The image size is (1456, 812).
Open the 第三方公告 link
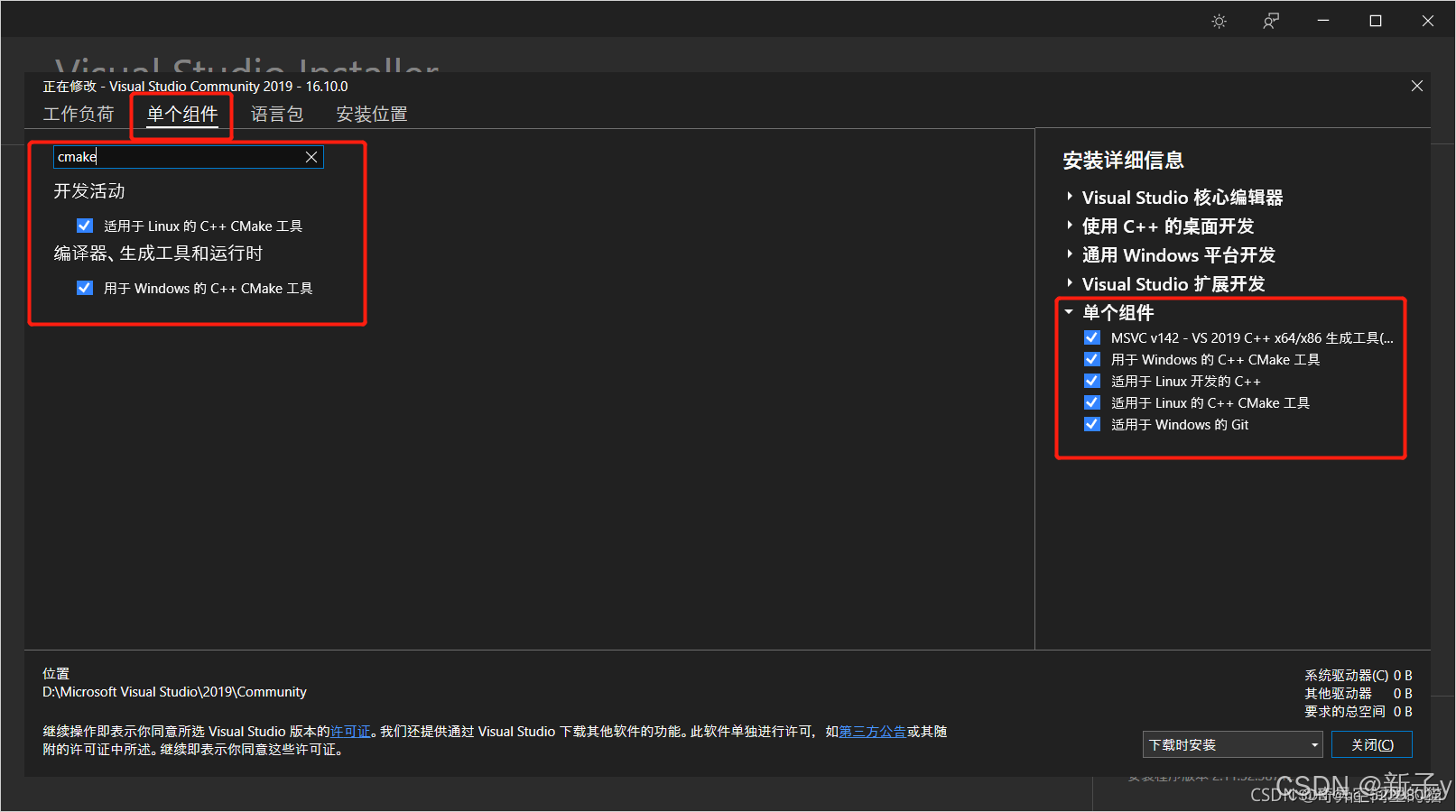tap(872, 731)
